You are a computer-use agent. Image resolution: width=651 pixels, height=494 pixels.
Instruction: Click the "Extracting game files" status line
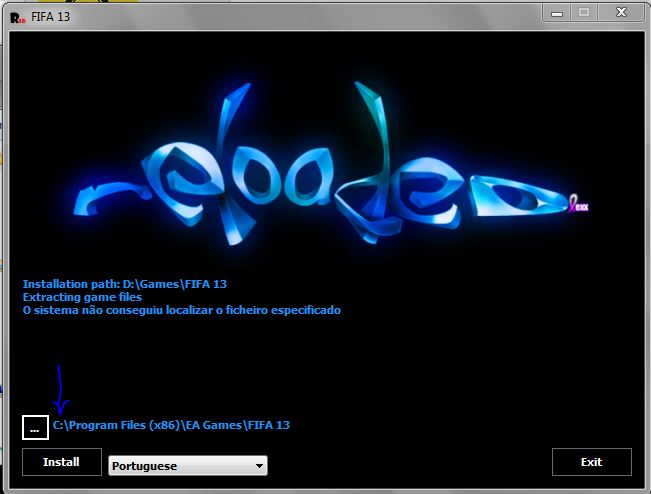pyautogui.click(x=82, y=297)
